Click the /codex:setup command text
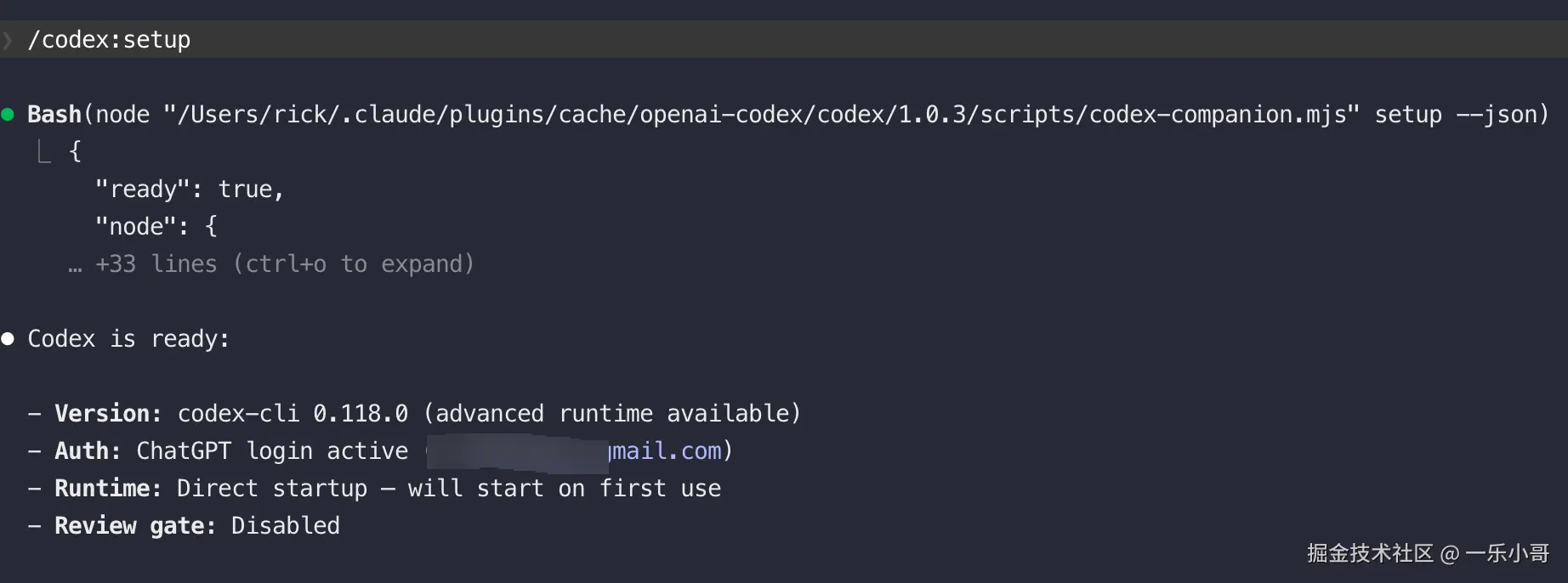 click(x=109, y=40)
